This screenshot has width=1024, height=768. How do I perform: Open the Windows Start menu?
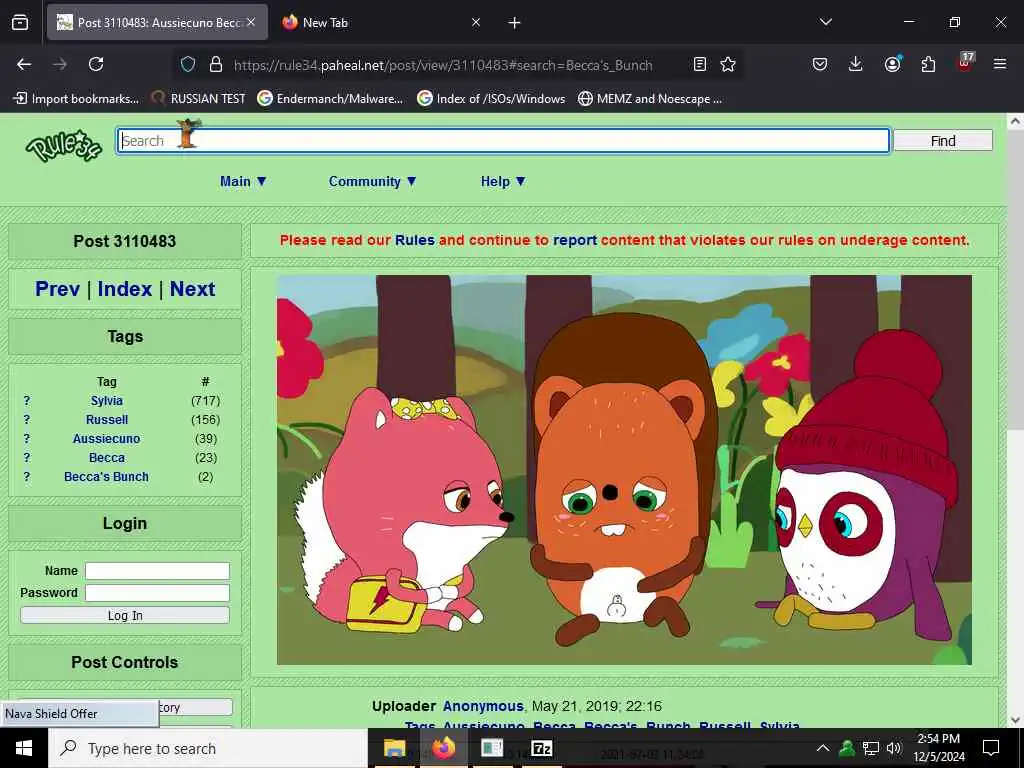(24, 748)
